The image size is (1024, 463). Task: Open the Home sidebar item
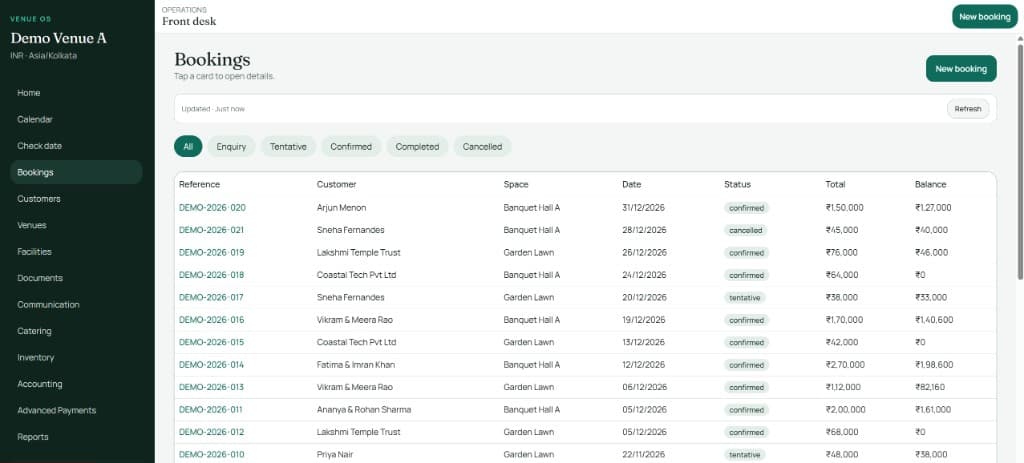point(76,93)
